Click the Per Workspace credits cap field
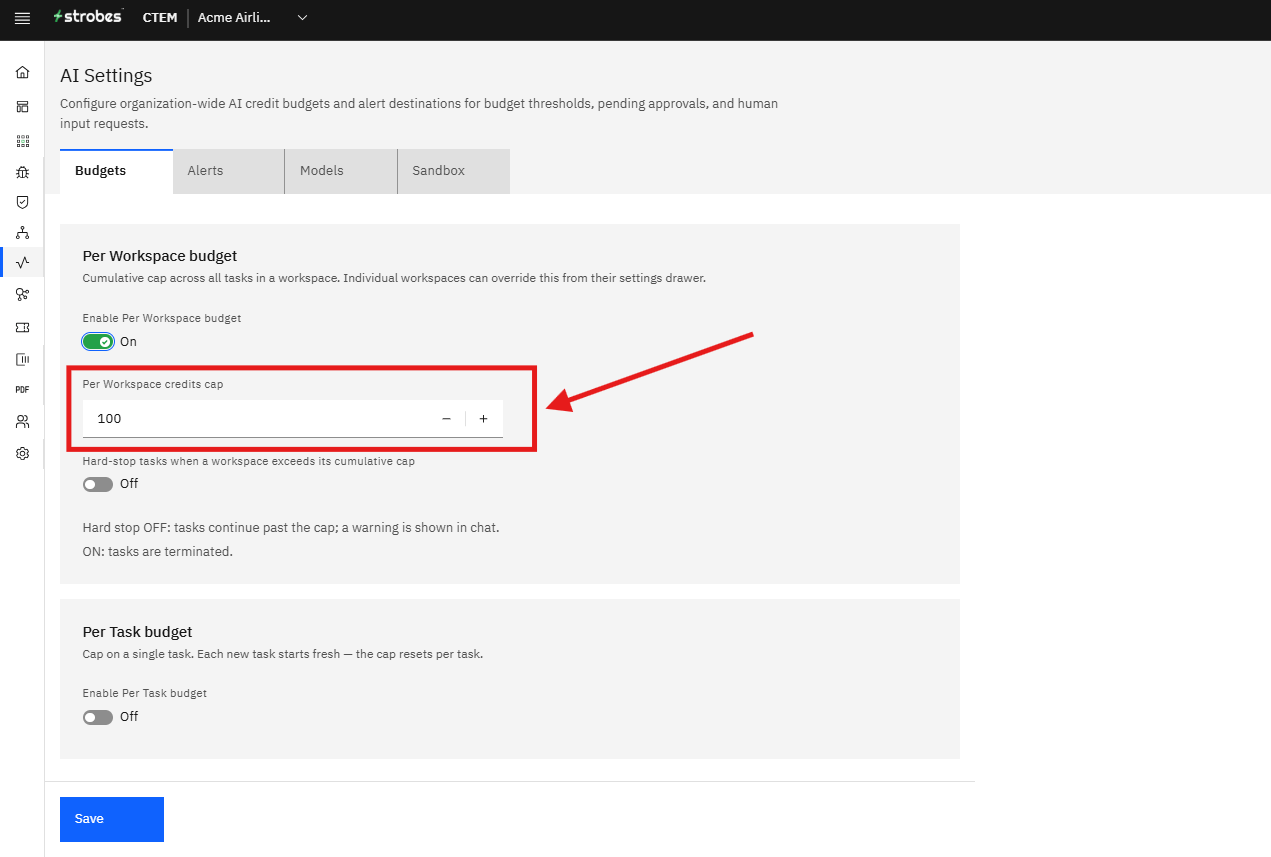1271x857 pixels. (x=292, y=419)
